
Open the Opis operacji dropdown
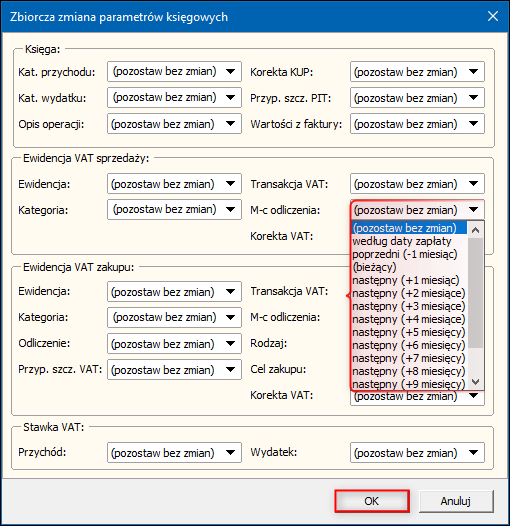[x=174, y=124]
